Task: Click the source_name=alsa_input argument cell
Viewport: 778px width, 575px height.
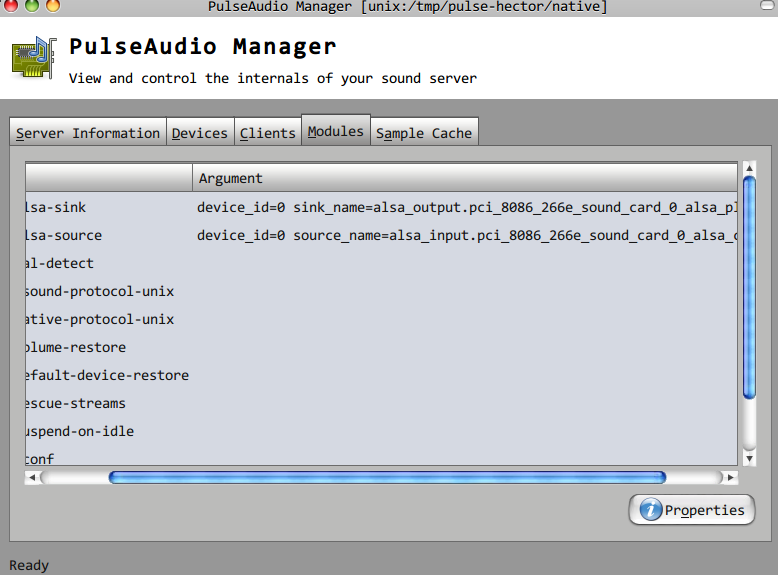Action: (x=466, y=235)
